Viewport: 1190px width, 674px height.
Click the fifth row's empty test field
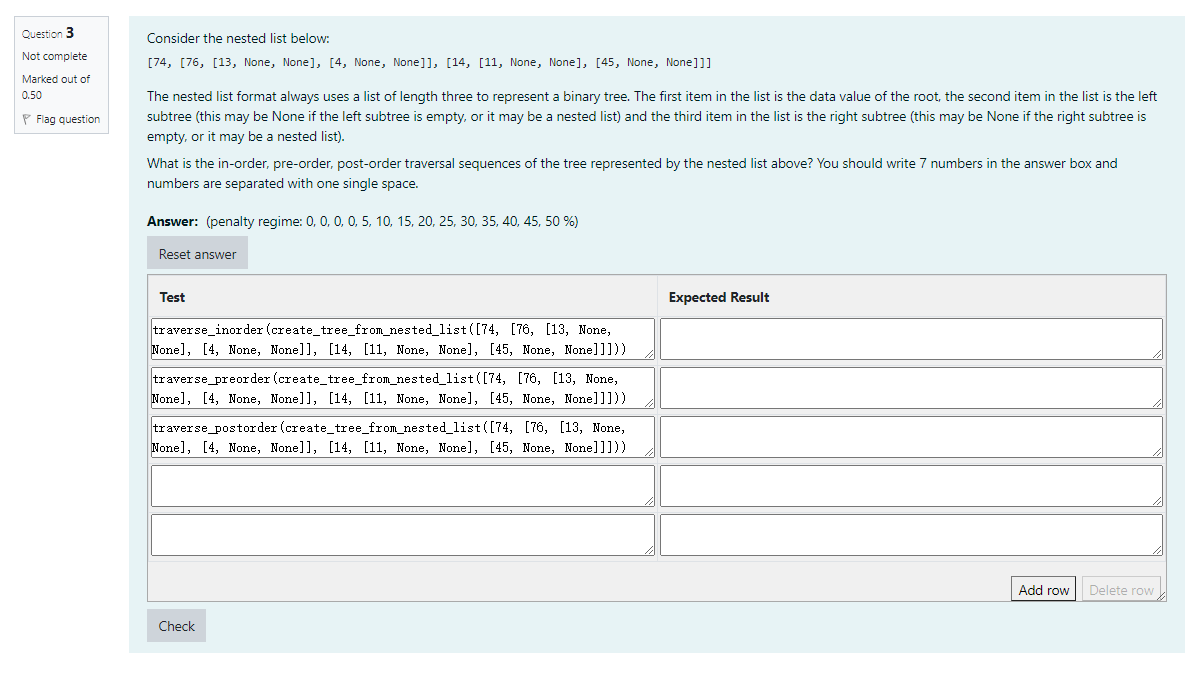coord(402,535)
